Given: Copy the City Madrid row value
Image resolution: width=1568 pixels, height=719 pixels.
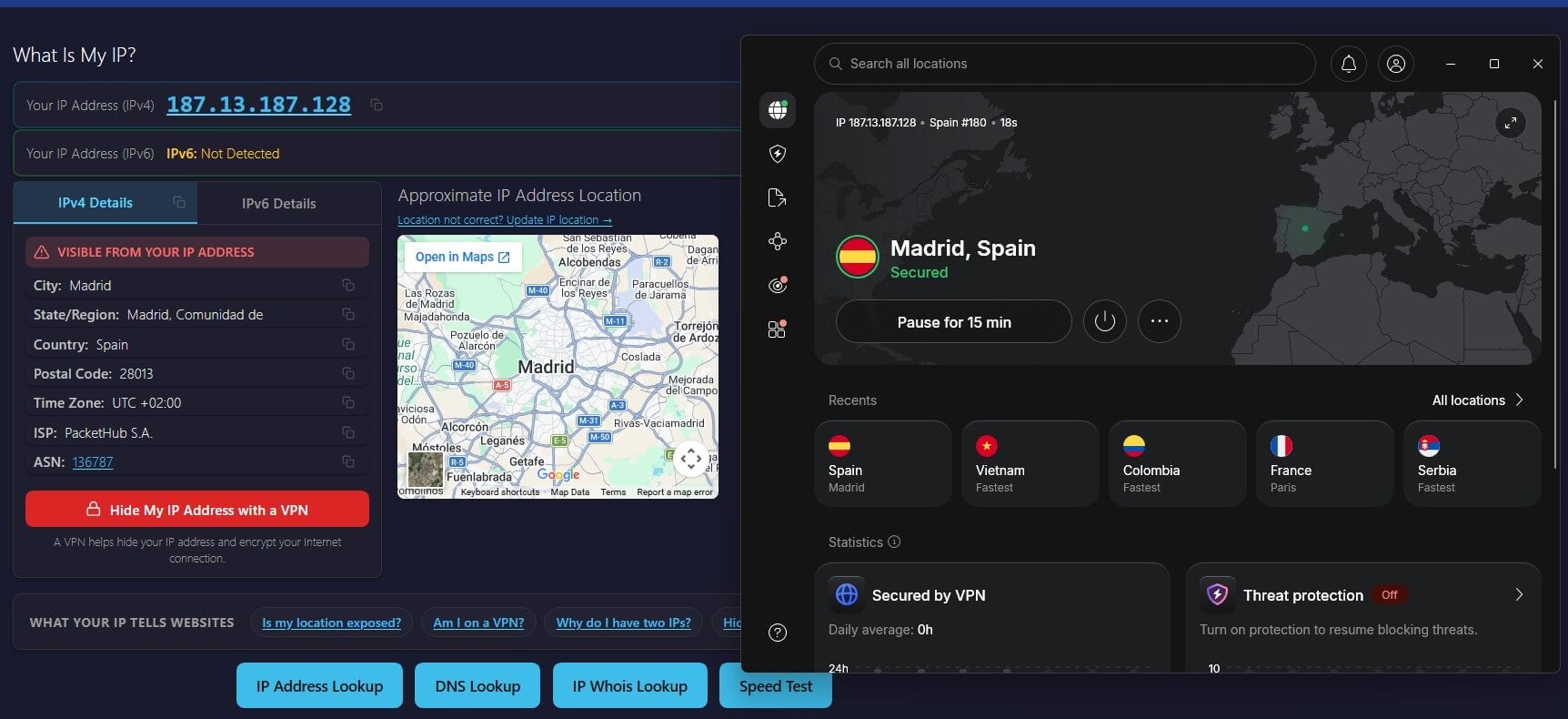Looking at the screenshot, I should coord(348,286).
